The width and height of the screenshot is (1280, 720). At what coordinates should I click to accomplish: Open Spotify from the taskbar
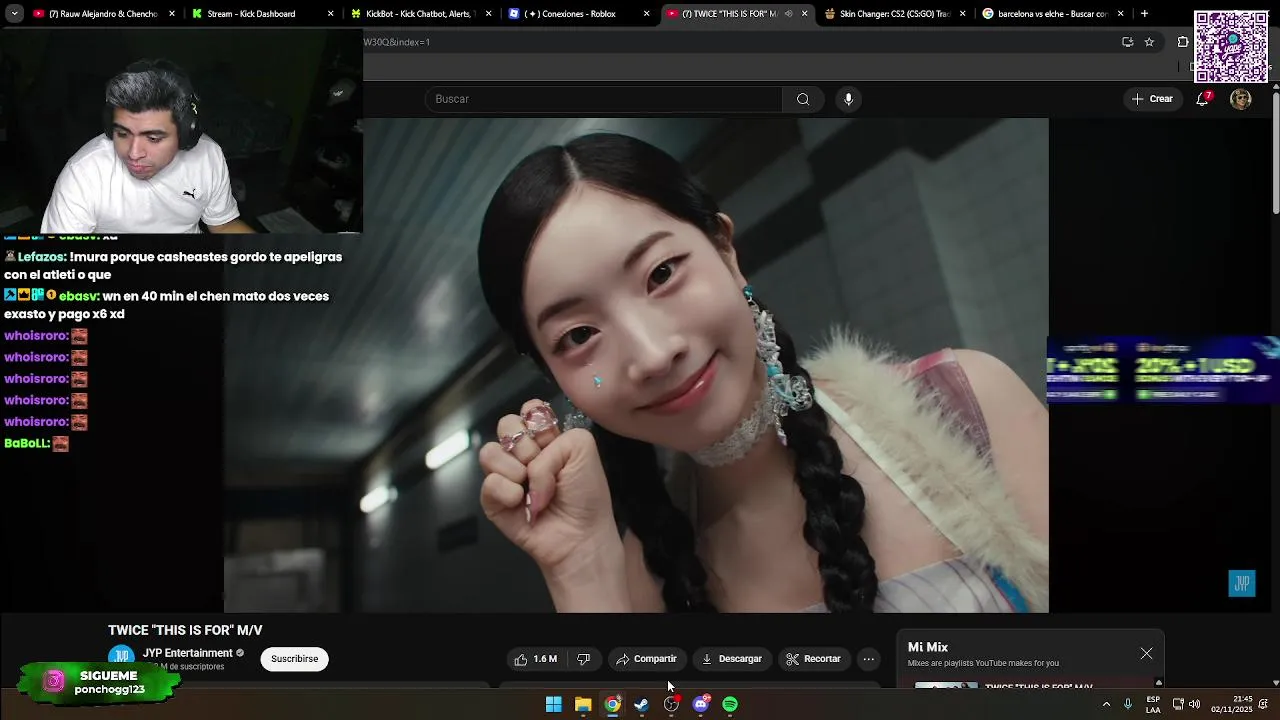coord(730,704)
